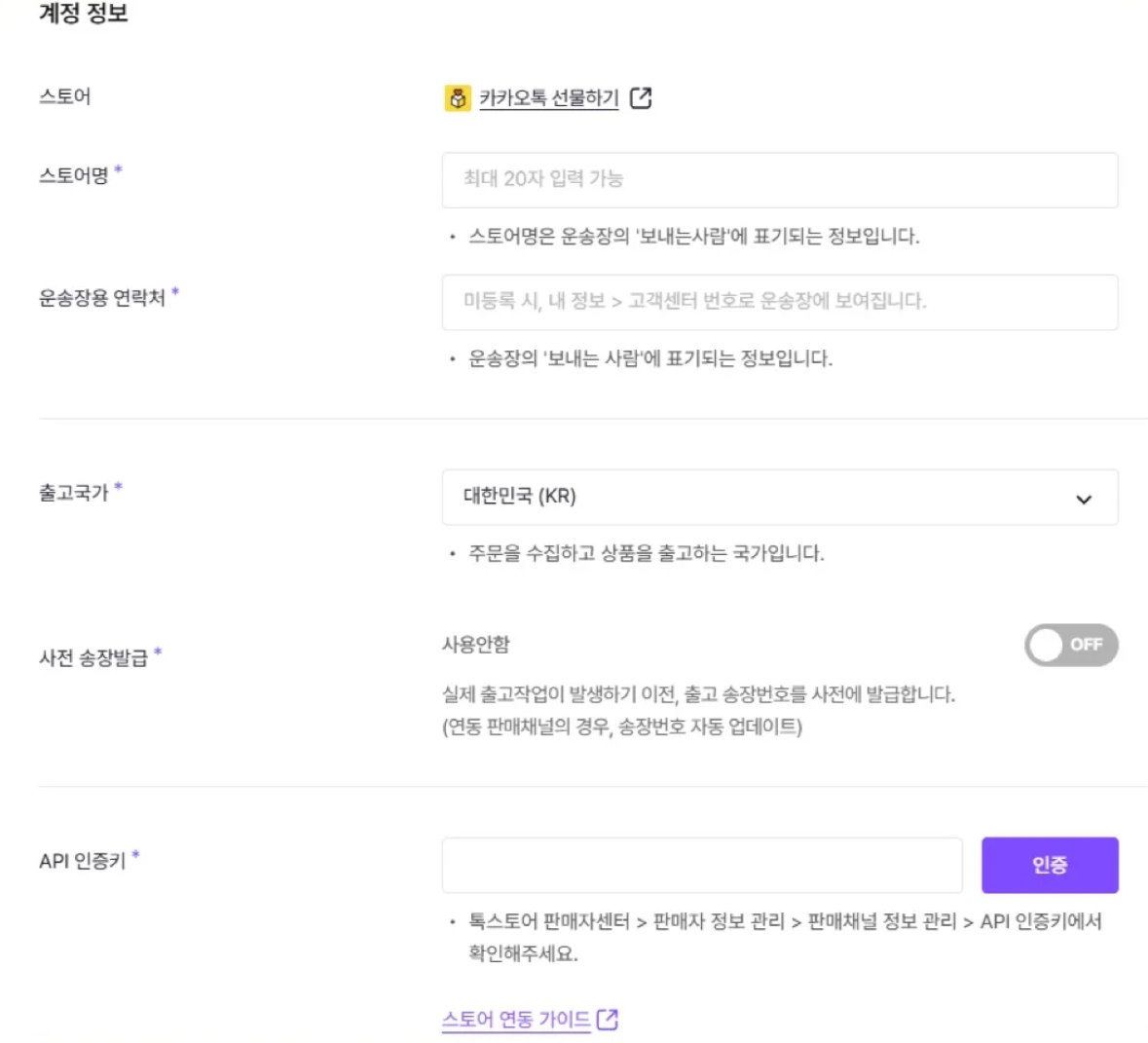
Task: Select the API 인증키 text field
Action: [x=702, y=865]
